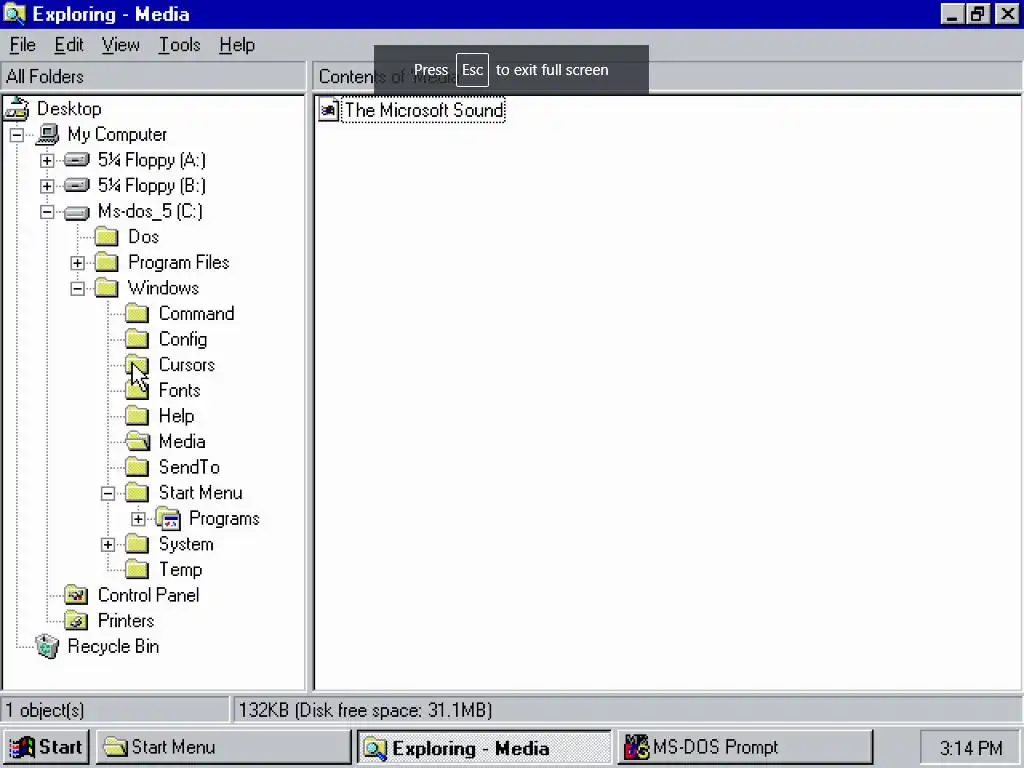
Task: Expand the Floppy (B:) drive node
Action: point(47,185)
